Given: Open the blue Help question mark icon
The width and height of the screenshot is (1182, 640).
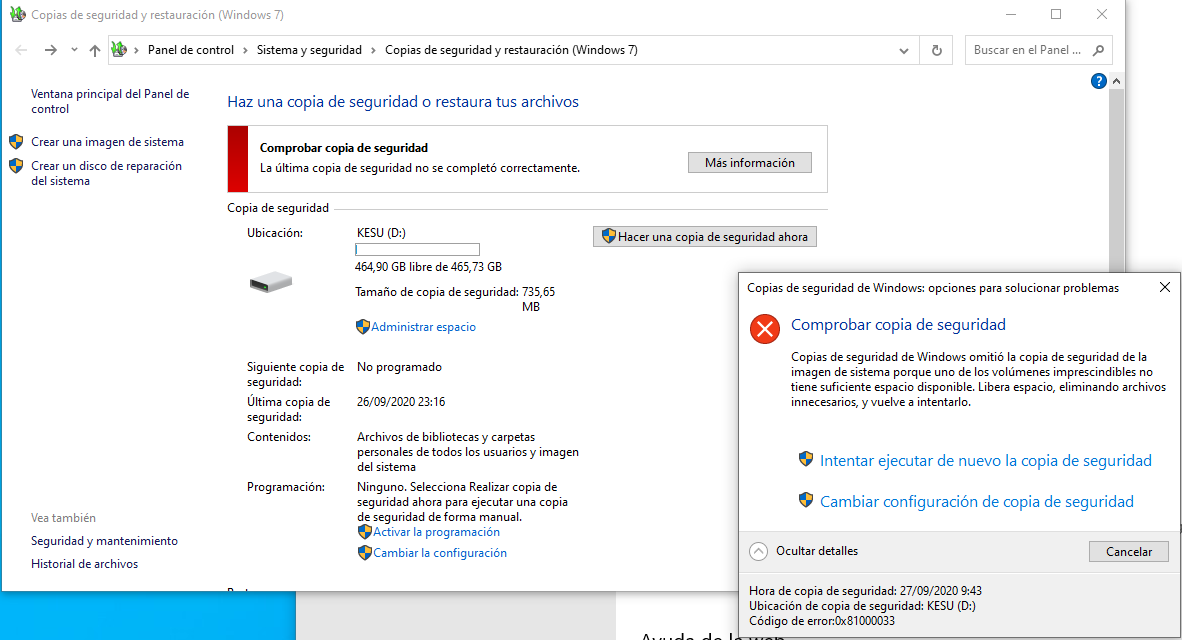Looking at the screenshot, I should 1098,81.
